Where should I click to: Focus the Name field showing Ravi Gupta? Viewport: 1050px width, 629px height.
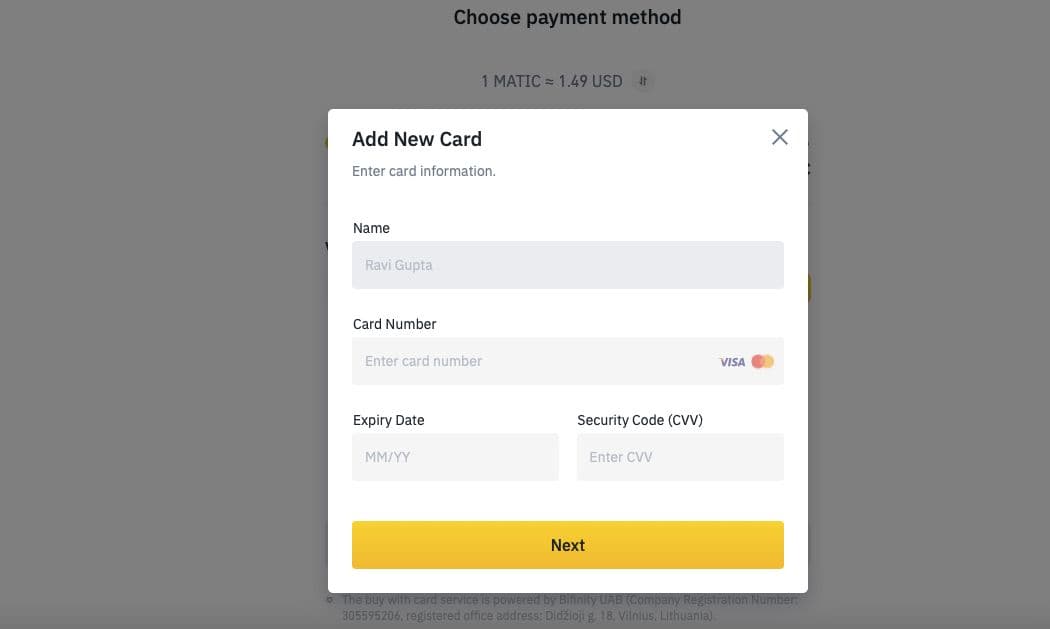pyautogui.click(x=567, y=265)
